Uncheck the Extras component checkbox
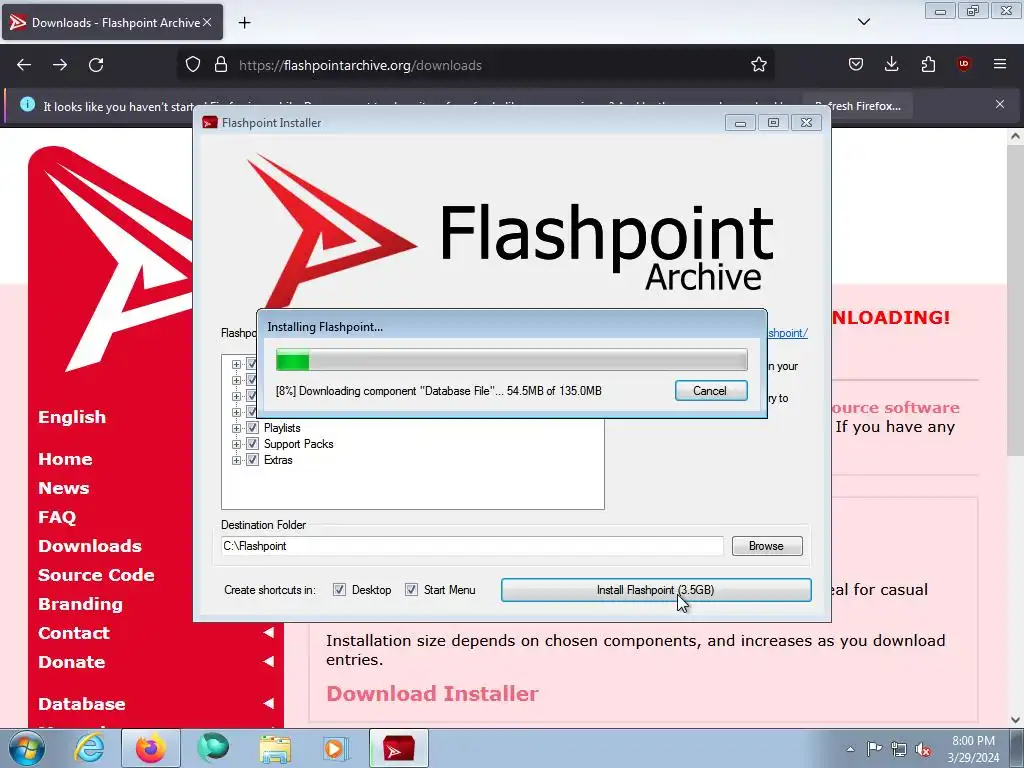Viewport: 1024px width, 768px height. tap(252, 460)
